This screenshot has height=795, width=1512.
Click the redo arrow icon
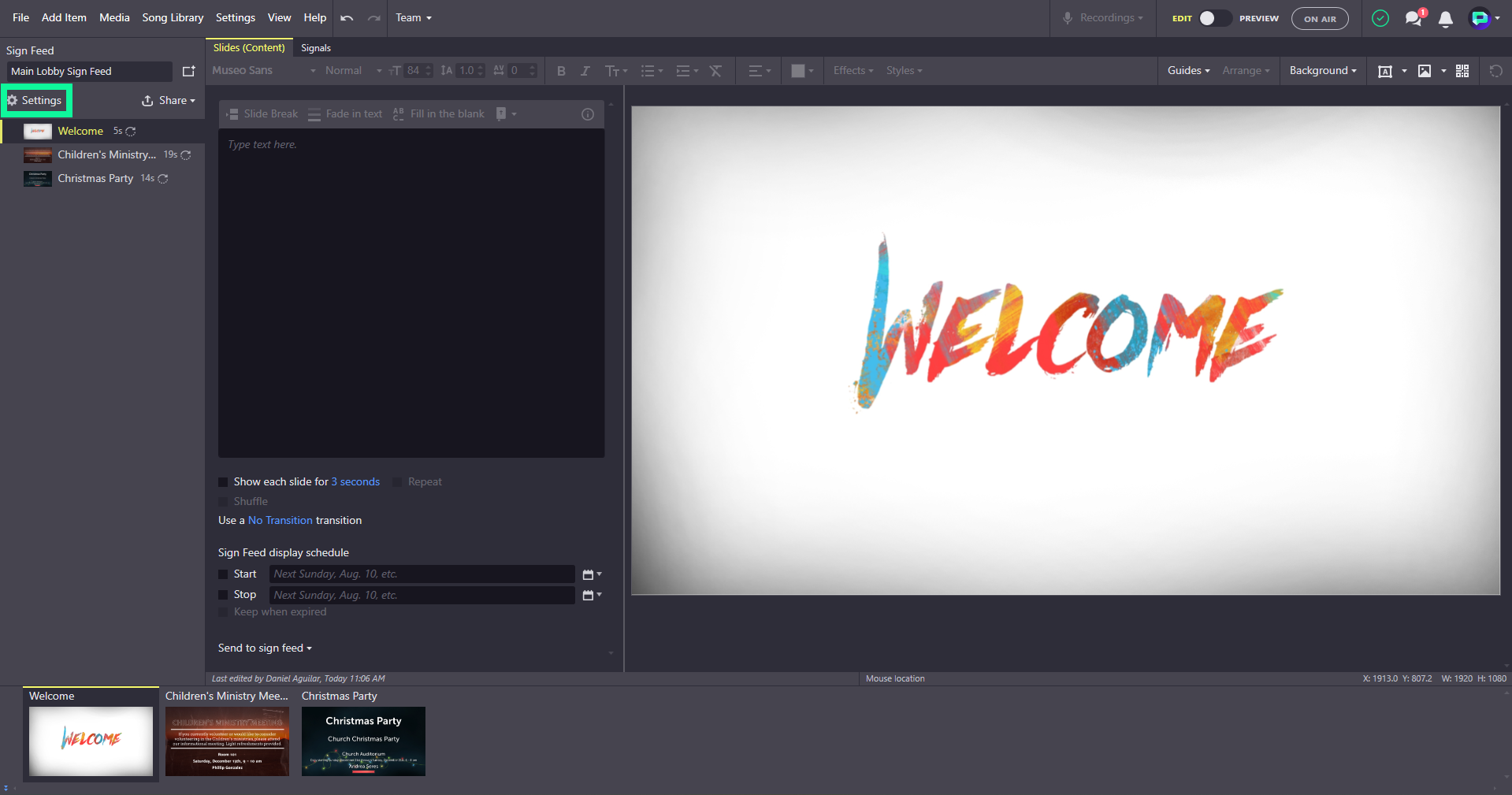373,18
